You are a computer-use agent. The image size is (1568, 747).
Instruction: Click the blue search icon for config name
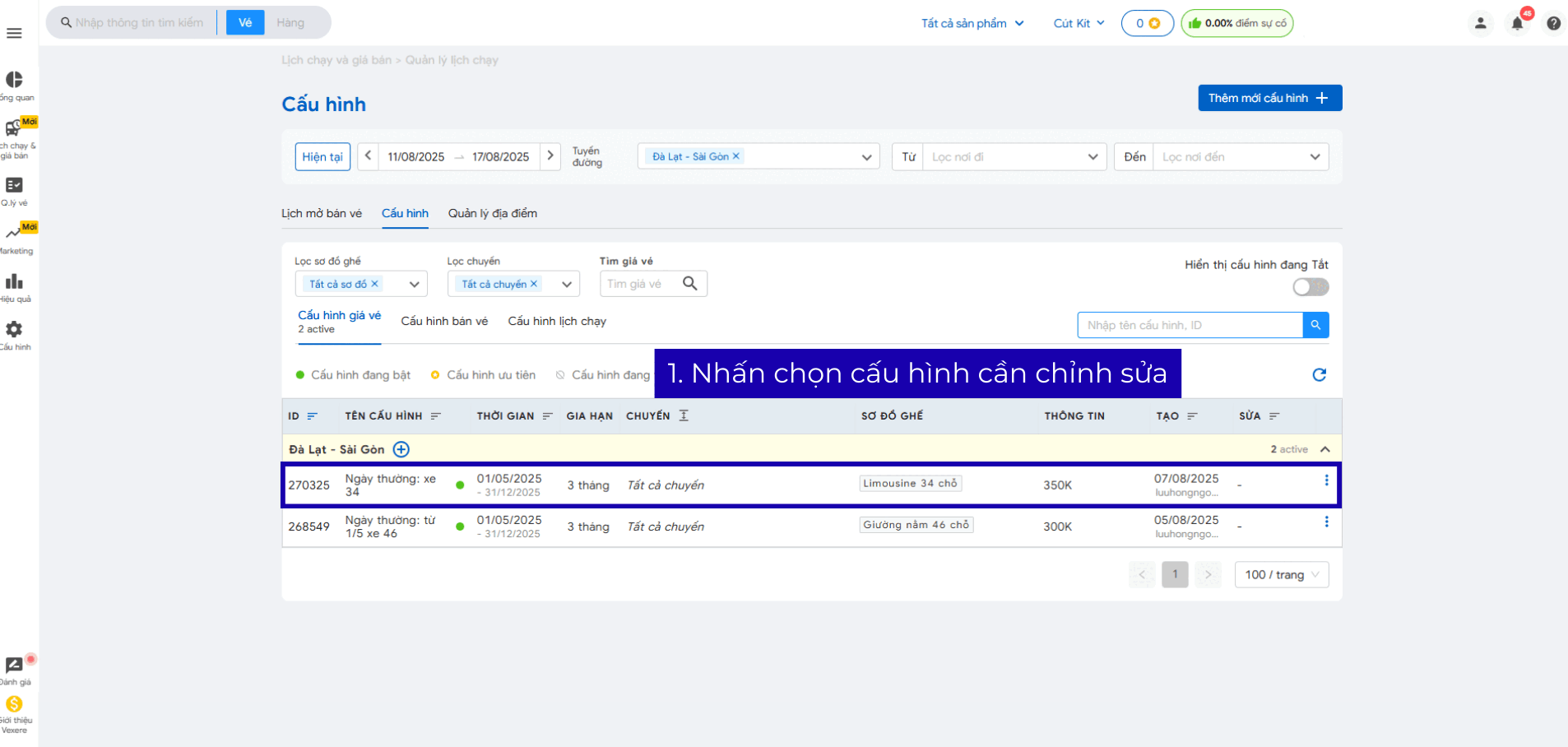point(1315,325)
